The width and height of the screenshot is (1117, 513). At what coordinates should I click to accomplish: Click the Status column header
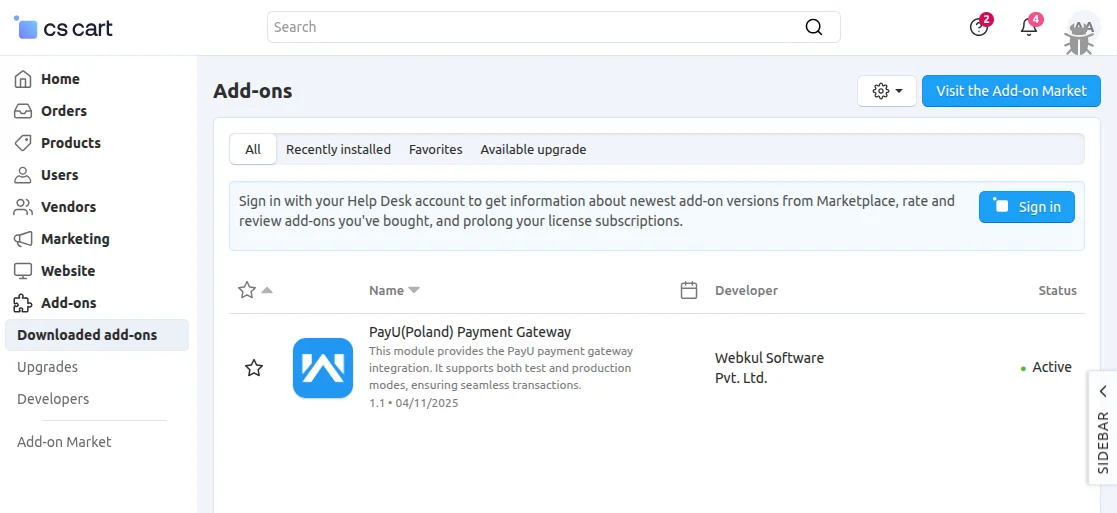[1057, 291]
